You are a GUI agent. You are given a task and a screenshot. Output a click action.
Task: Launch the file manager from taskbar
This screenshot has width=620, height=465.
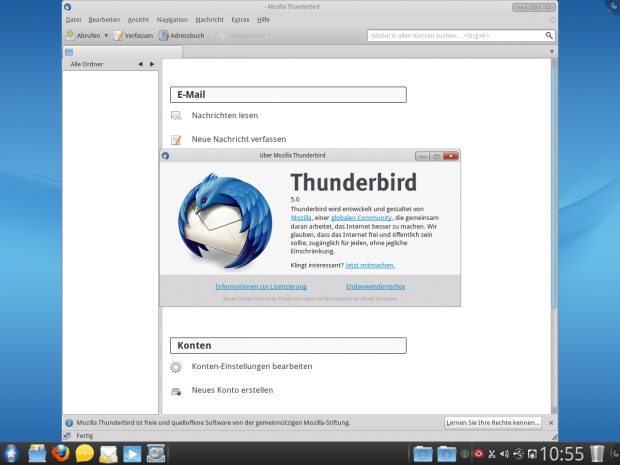[x=37, y=454]
